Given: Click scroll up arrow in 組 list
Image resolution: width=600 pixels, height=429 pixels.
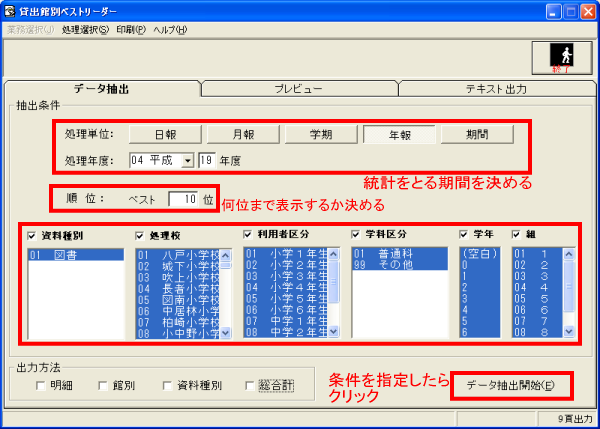Looking at the screenshot, I should click(569, 254).
